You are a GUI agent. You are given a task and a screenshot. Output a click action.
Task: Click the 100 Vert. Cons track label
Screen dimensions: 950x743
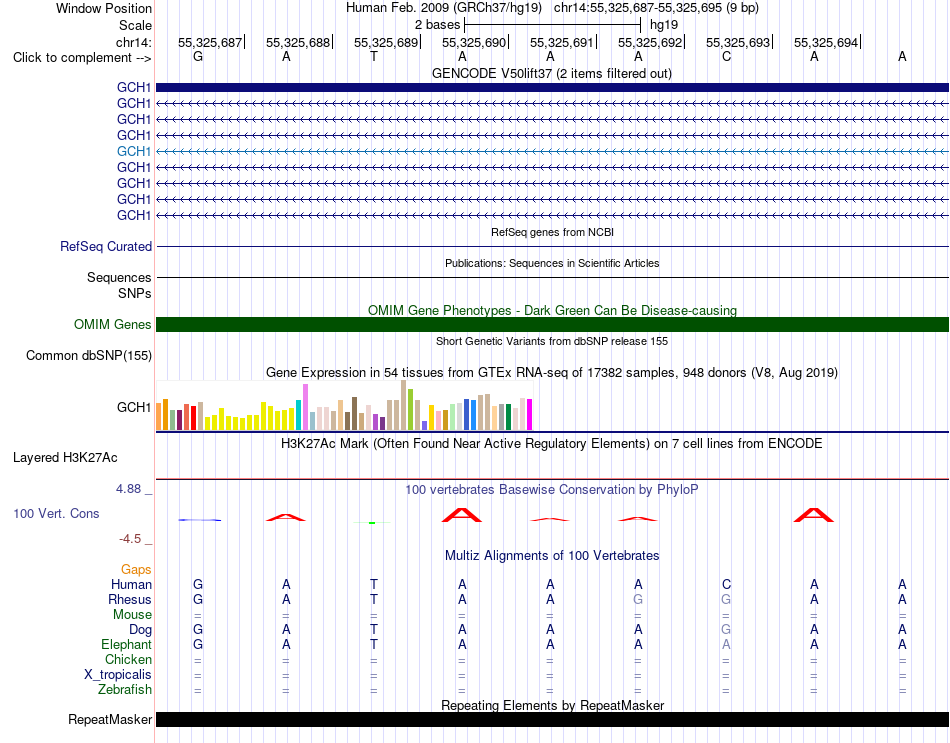click(56, 514)
